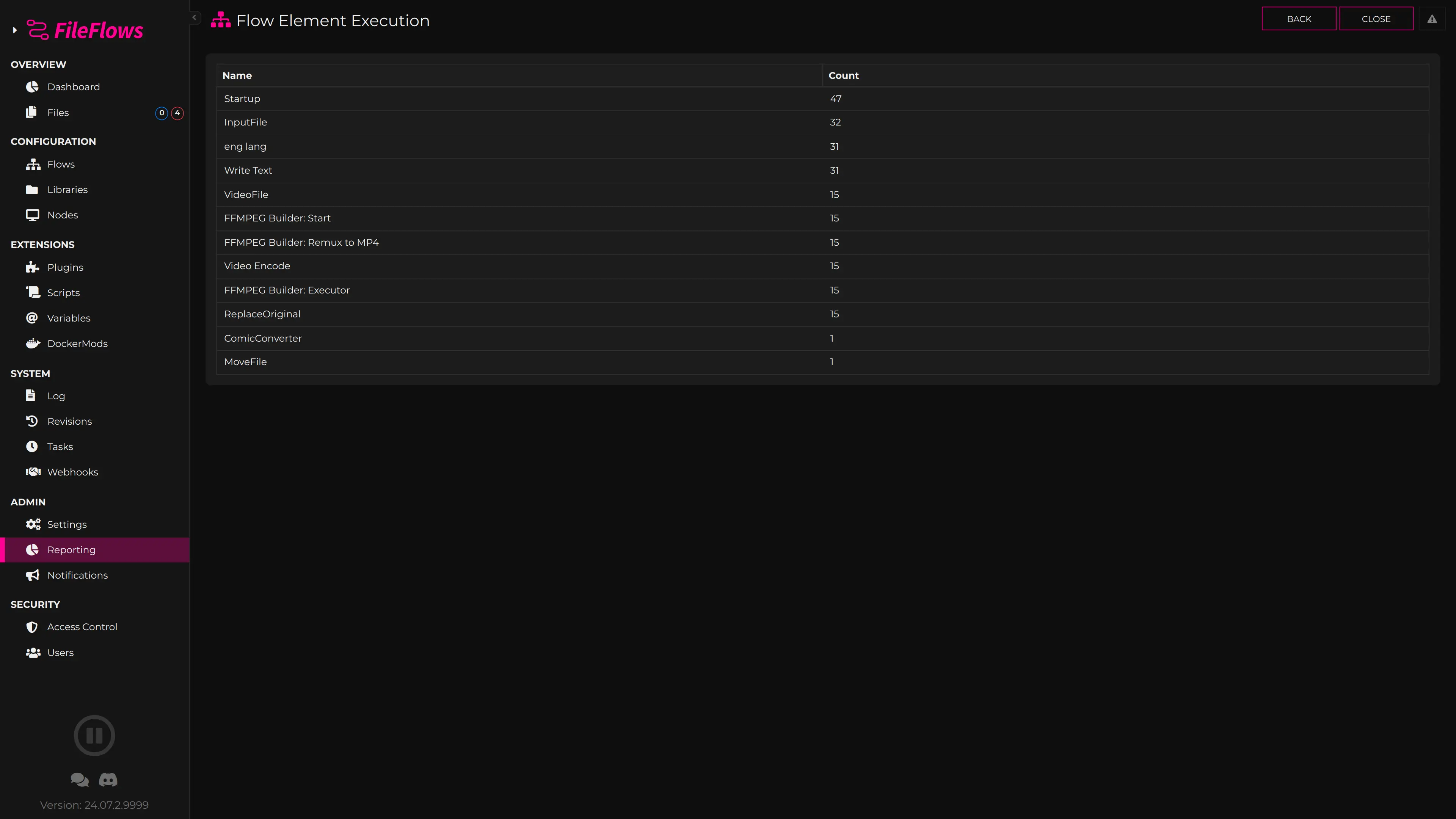Viewport: 1456px width, 819px height.
Task: Click the Flows sitemap icon in sidebar
Action: pos(33,164)
